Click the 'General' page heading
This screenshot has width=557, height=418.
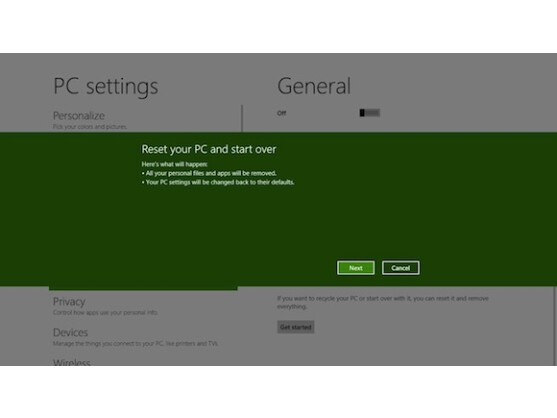tap(314, 86)
